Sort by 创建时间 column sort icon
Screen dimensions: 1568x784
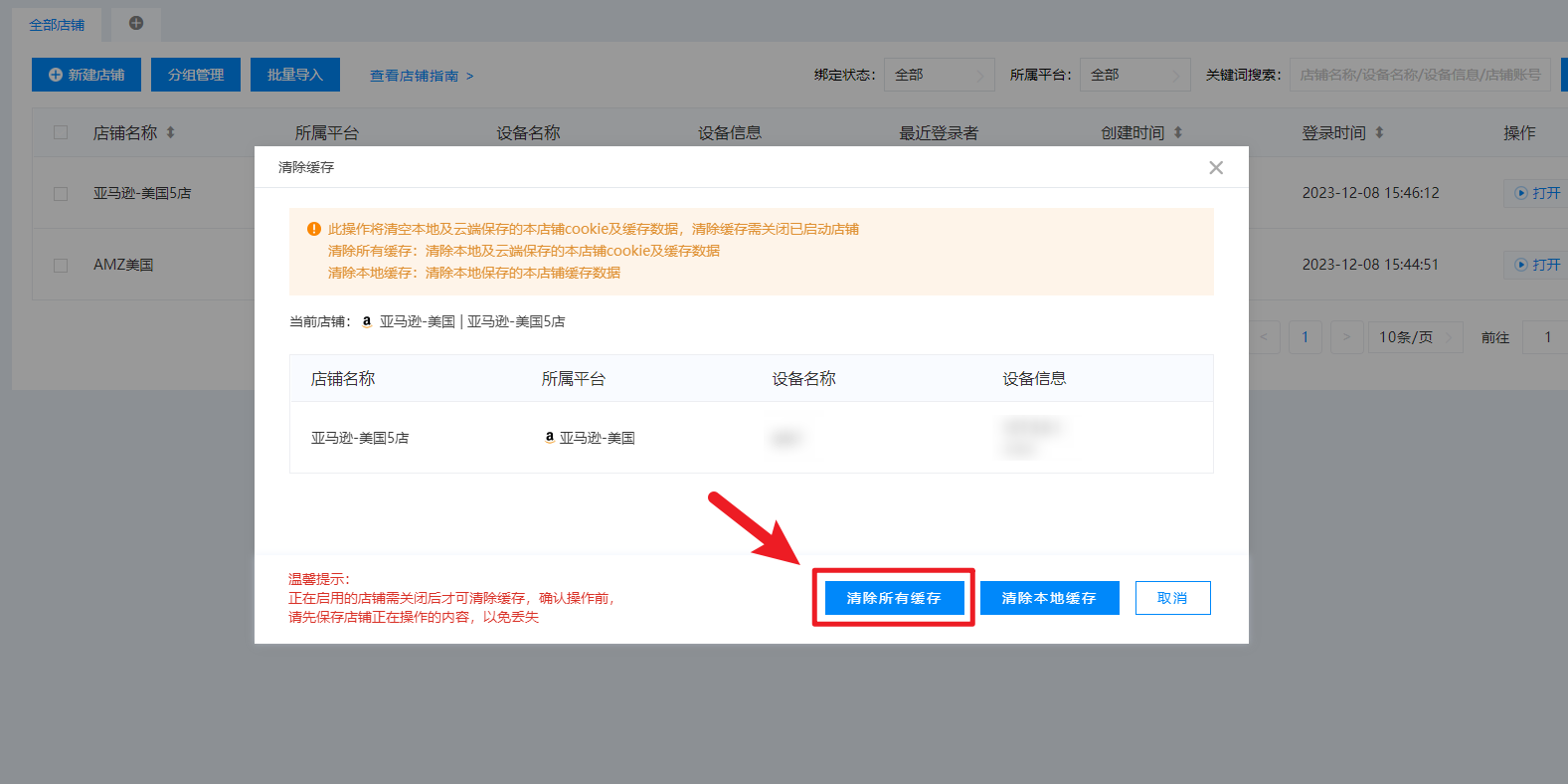point(1178,132)
